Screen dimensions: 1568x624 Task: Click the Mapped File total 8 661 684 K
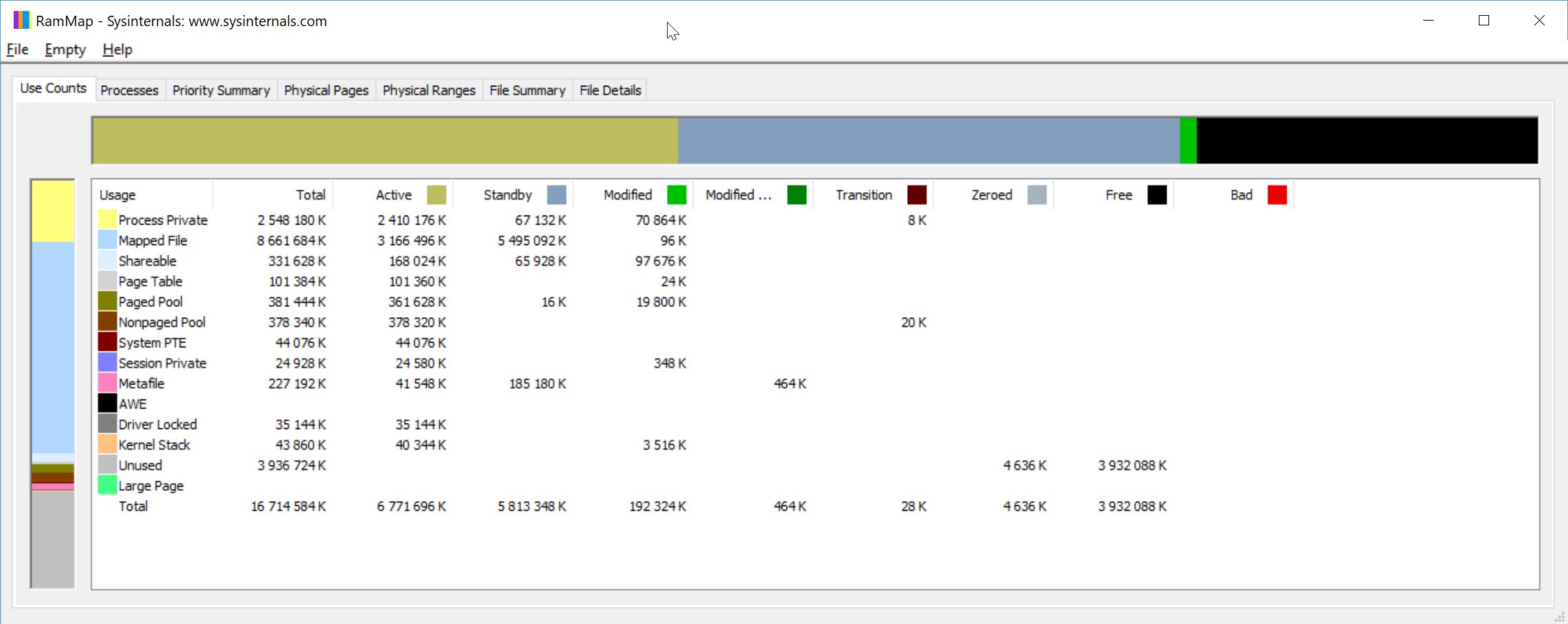tap(291, 241)
